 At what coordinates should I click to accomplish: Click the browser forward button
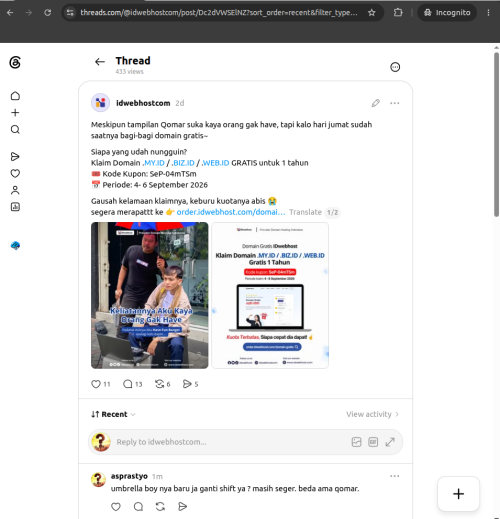(x=29, y=13)
